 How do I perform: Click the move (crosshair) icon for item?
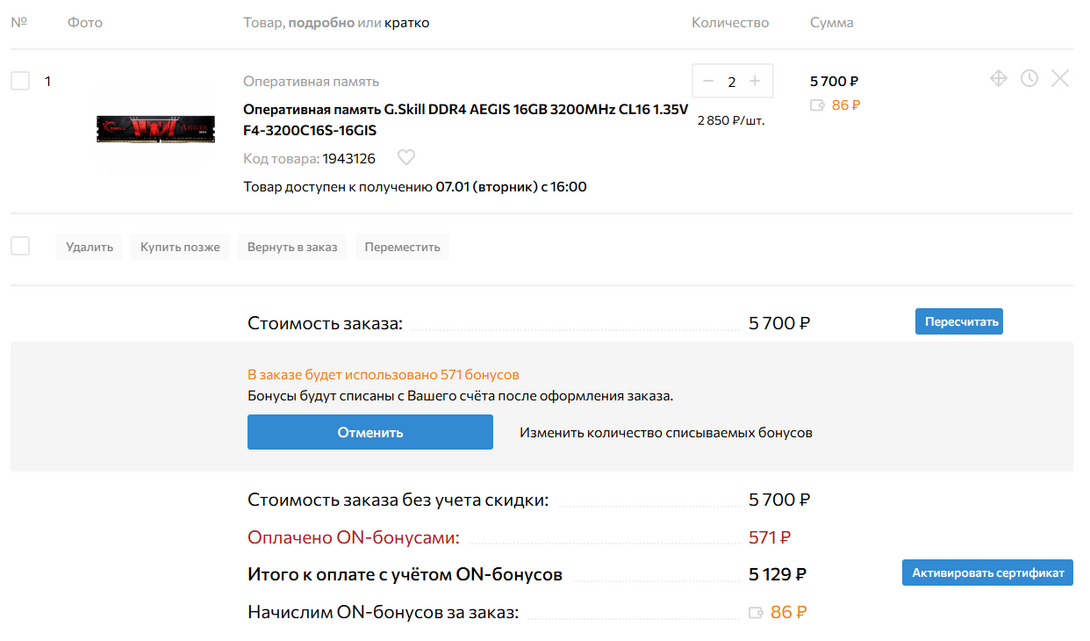click(x=998, y=78)
